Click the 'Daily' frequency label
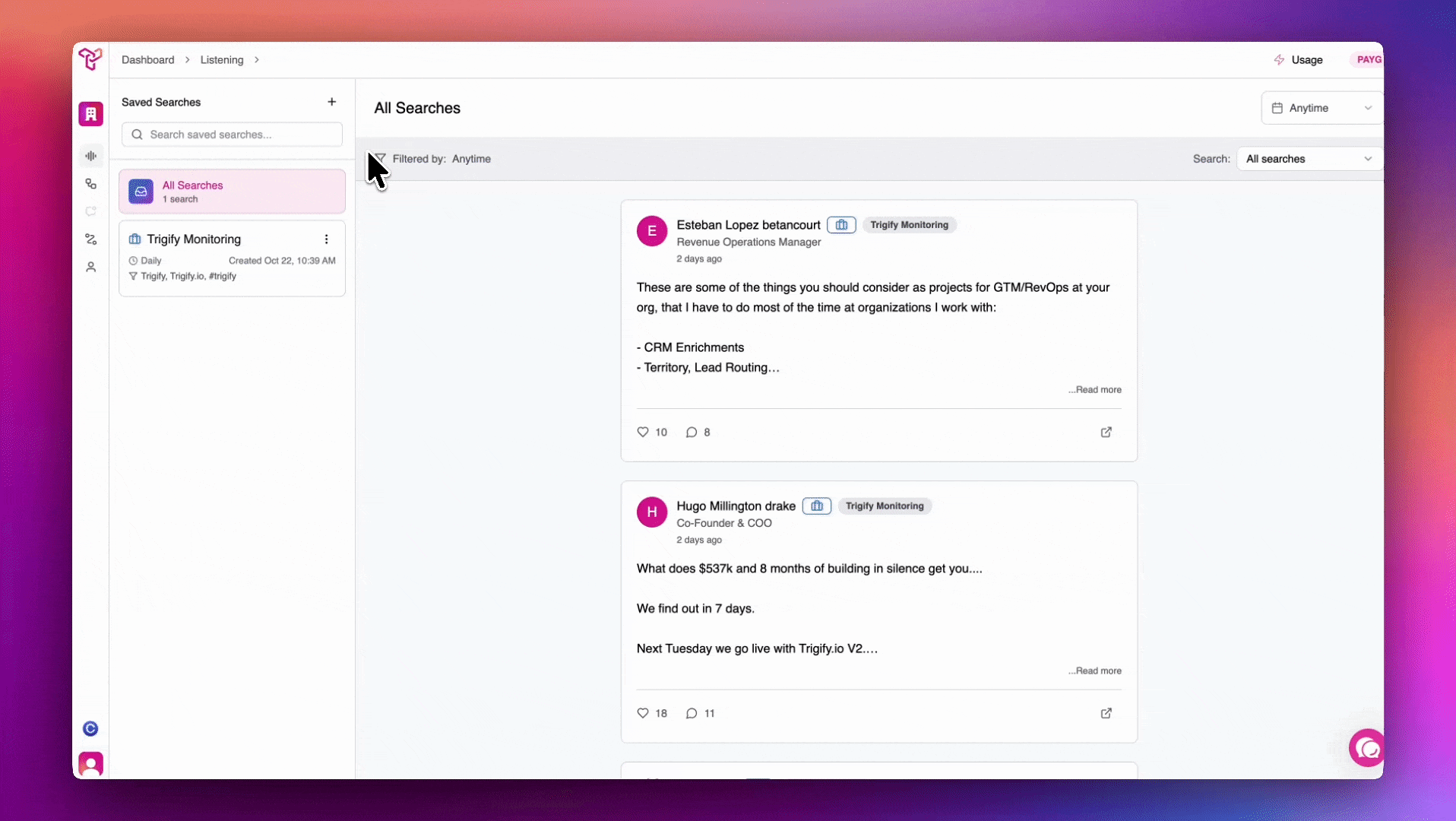Image resolution: width=1456 pixels, height=821 pixels. click(150, 261)
